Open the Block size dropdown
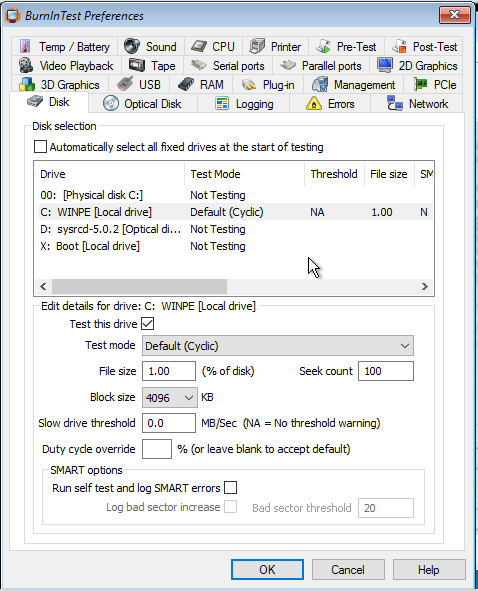 tap(170, 397)
